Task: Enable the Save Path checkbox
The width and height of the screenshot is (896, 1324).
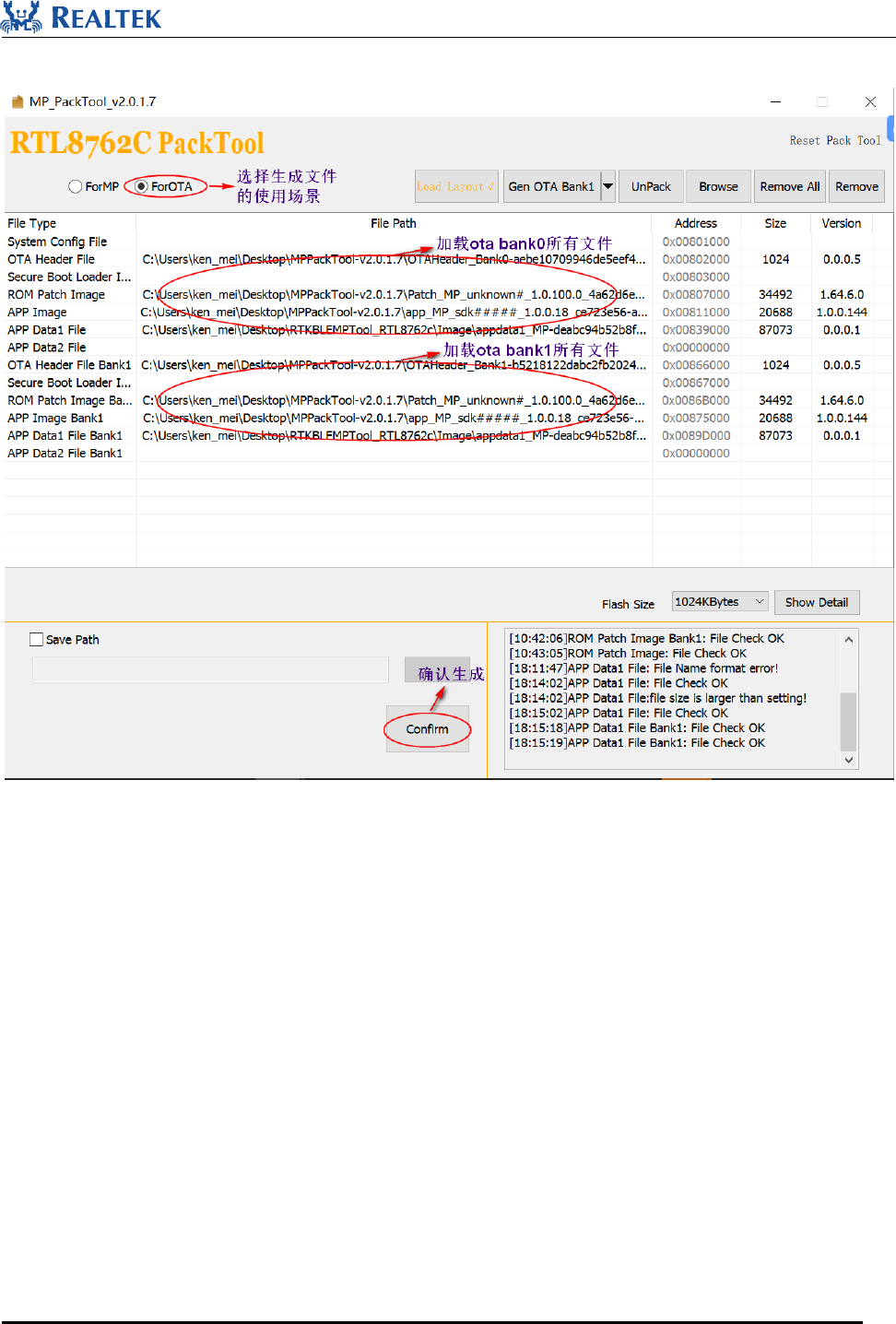Action: click(37, 639)
